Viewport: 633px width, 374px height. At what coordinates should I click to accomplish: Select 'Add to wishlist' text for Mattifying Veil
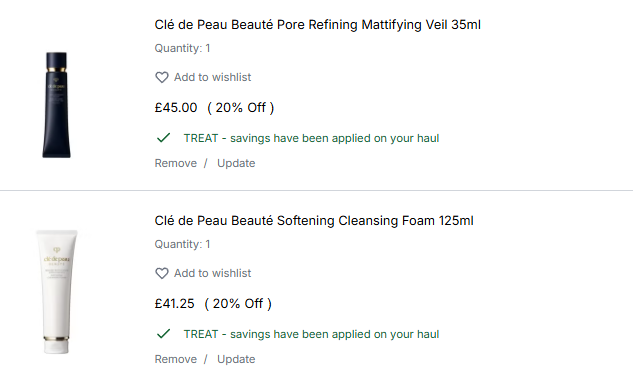212,77
